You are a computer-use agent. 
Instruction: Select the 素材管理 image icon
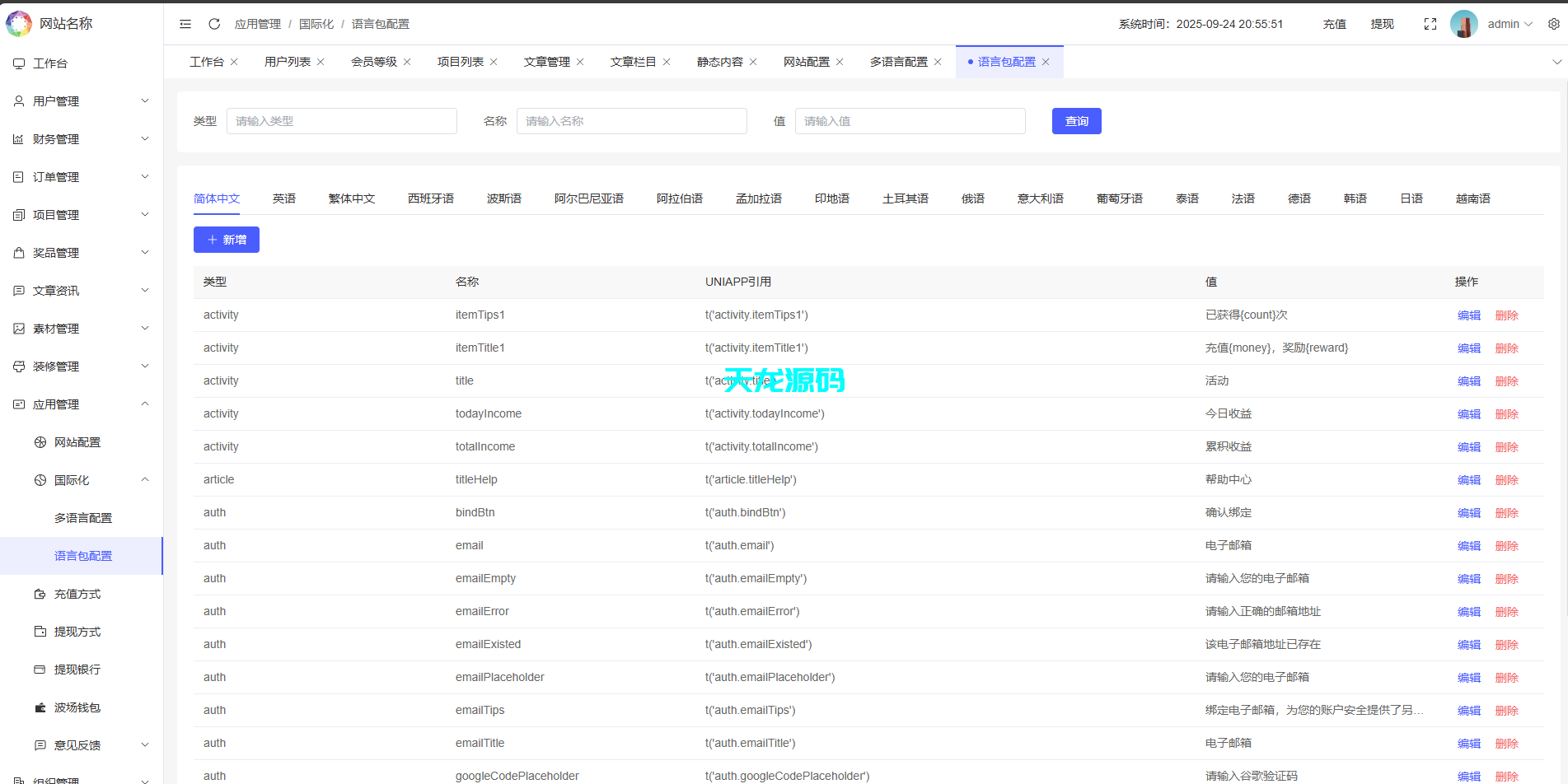coord(18,328)
